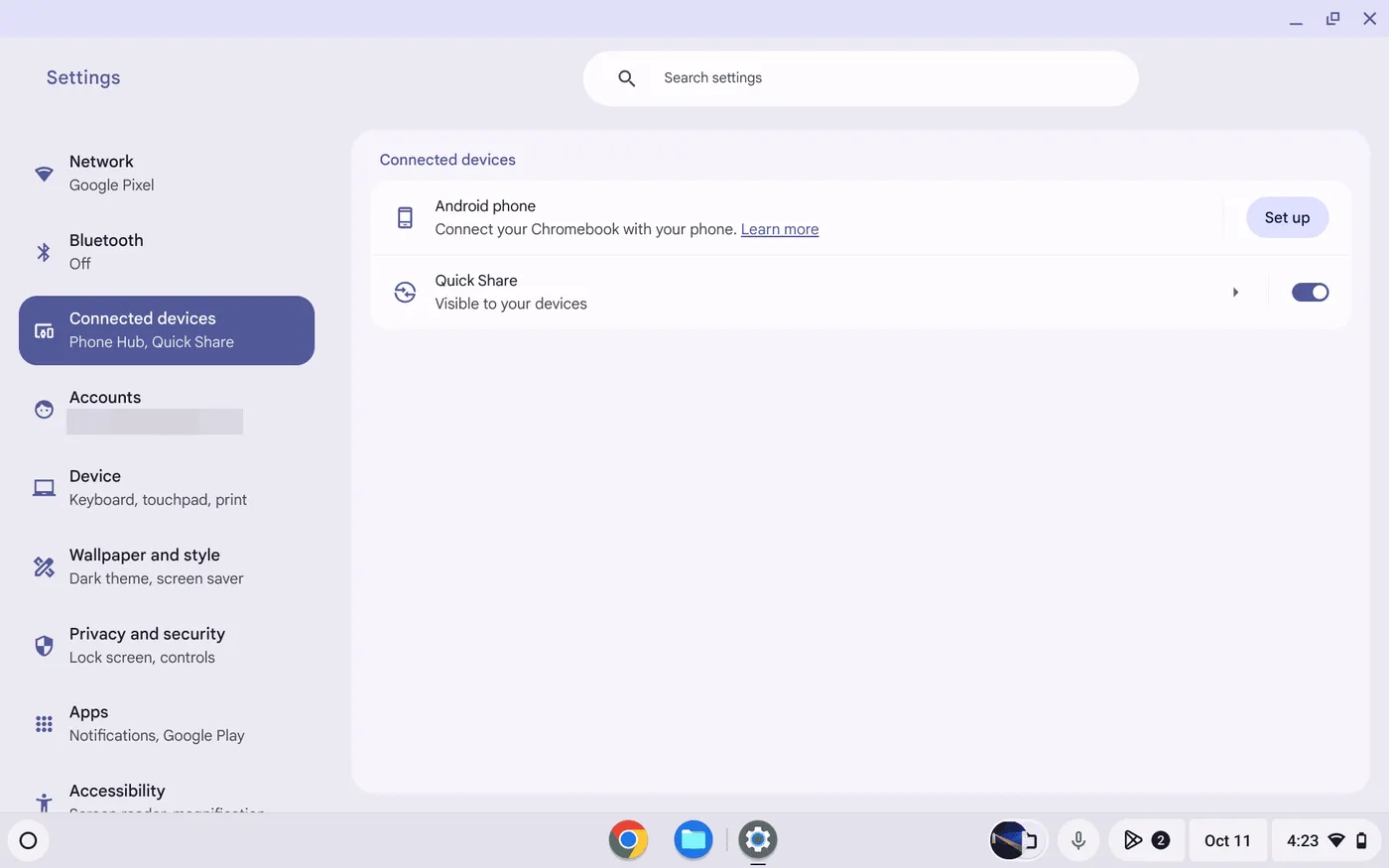Click the Quick Share icon
Image resolution: width=1389 pixels, height=868 pixels.
(405, 292)
